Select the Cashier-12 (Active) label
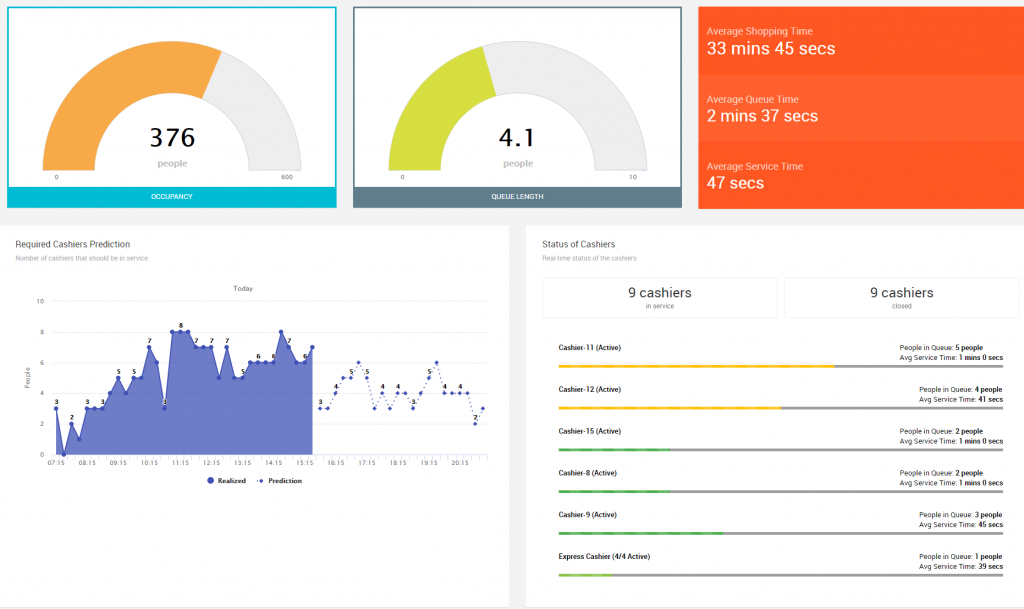The width and height of the screenshot is (1024, 609). (x=590, y=389)
